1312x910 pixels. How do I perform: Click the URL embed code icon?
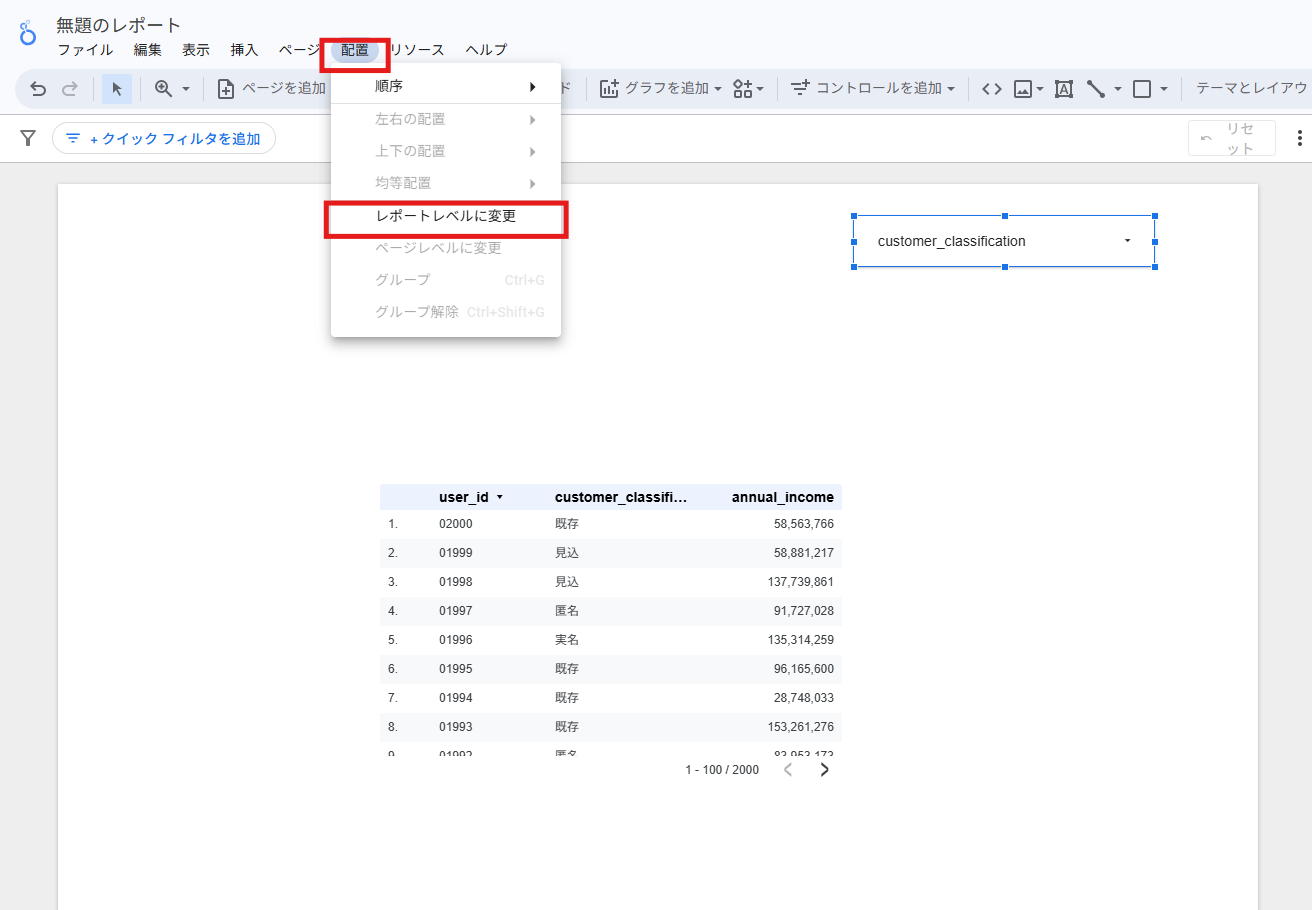pyautogui.click(x=991, y=89)
